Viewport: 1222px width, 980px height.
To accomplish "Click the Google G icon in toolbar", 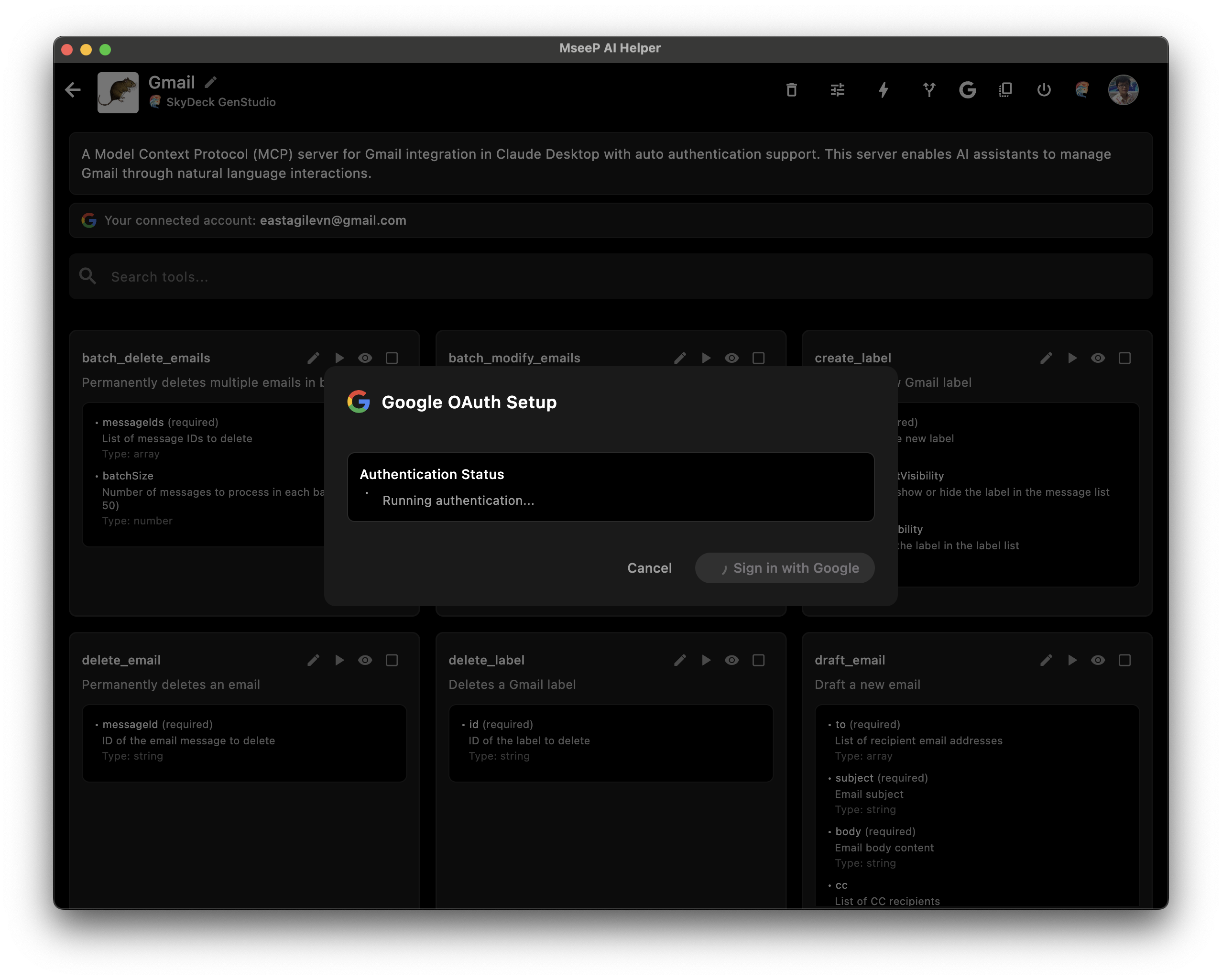I will [x=967, y=89].
